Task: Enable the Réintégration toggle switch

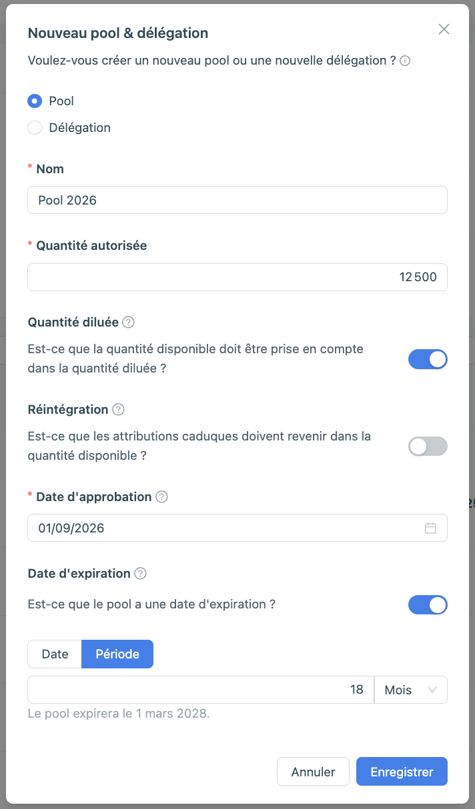Action: tap(428, 447)
